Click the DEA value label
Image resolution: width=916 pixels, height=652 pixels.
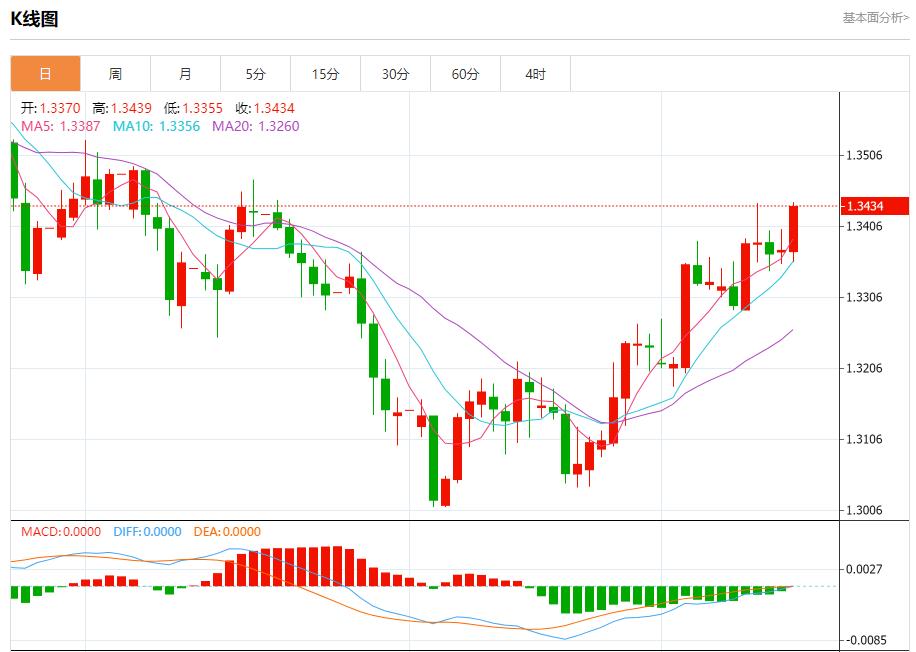click(x=225, y=532)
